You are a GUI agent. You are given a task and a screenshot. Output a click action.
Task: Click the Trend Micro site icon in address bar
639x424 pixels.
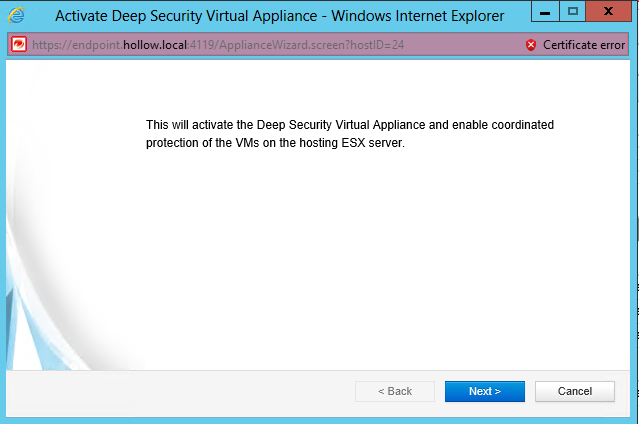[18, 45]
